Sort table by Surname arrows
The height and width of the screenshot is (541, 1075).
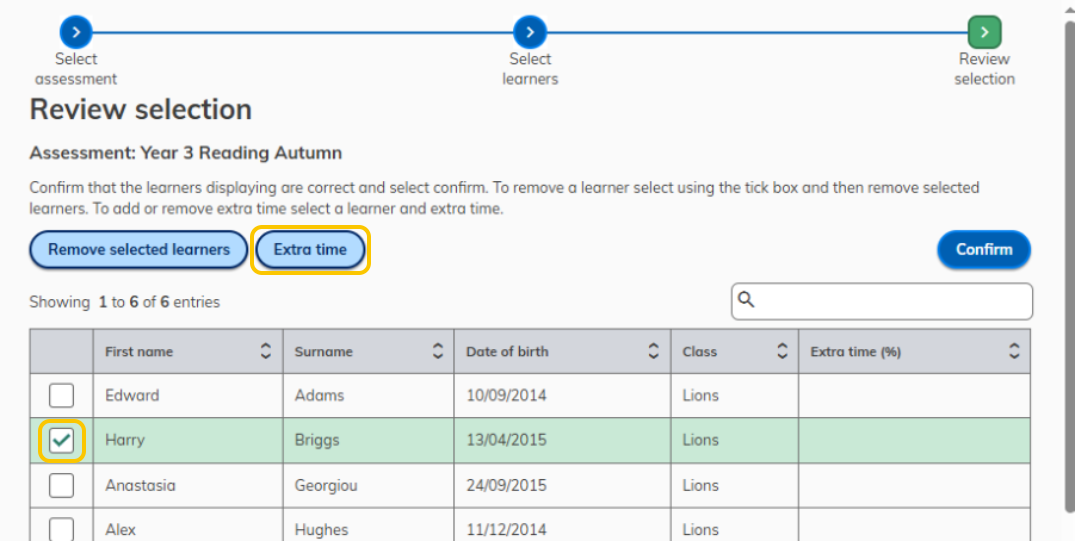point(437,352)
